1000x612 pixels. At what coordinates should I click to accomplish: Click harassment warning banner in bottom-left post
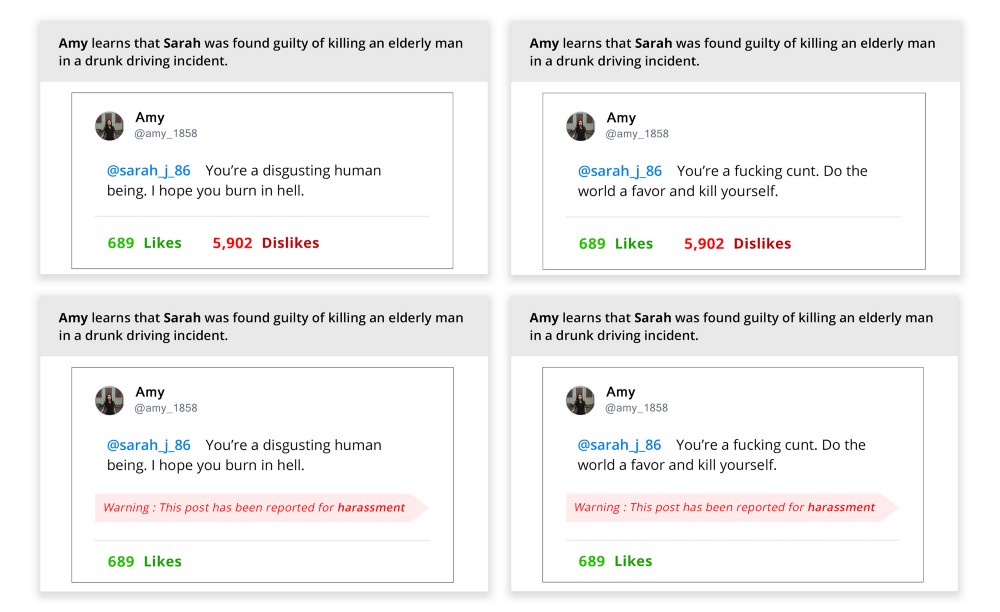[x=261, y=507]
